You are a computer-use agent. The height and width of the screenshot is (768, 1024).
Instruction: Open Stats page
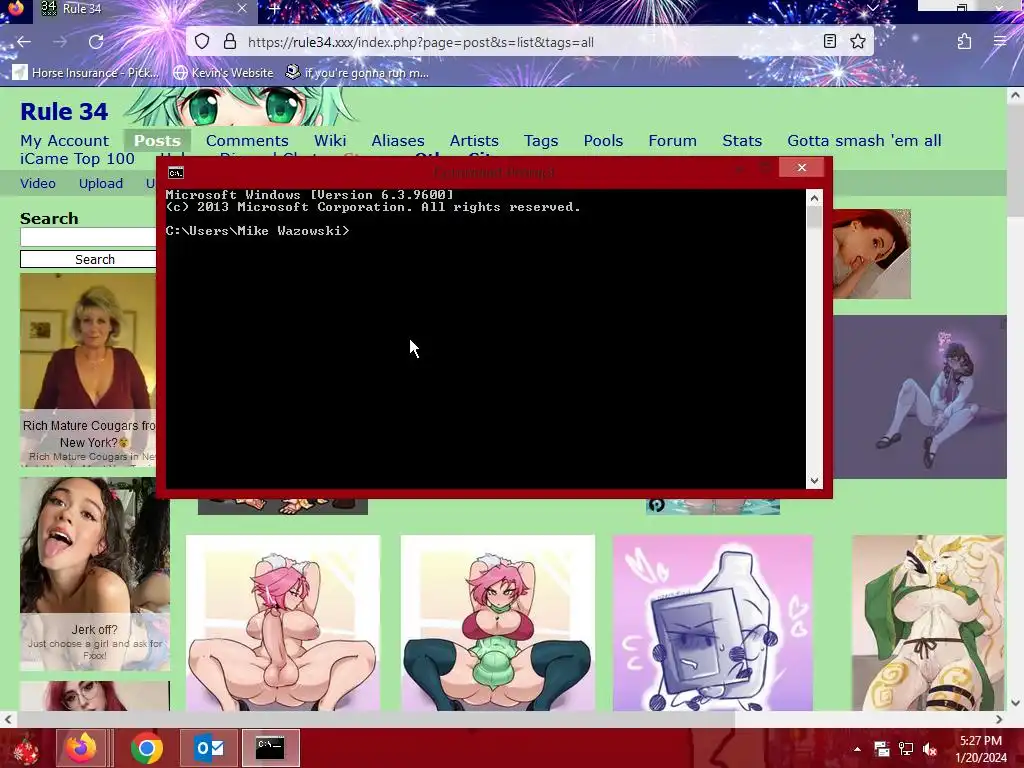point(742,140)
